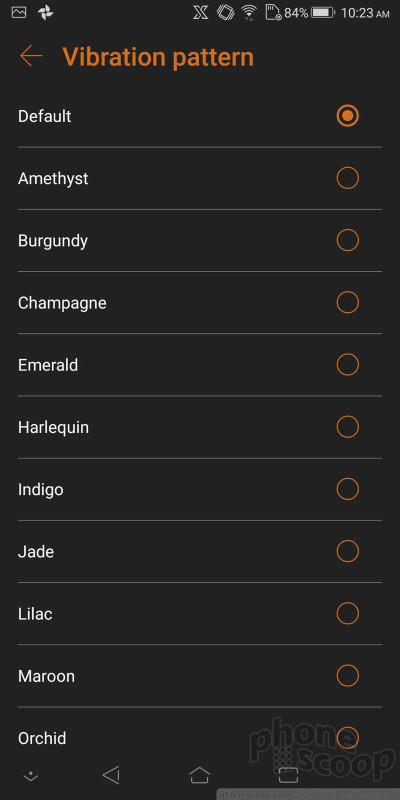Choose the Emerald vibration pattern

coord(200,365)
